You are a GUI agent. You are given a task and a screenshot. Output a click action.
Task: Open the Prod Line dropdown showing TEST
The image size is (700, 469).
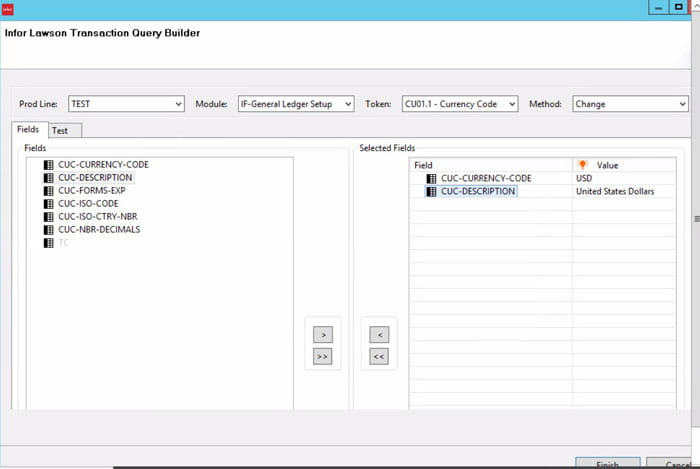126,104
